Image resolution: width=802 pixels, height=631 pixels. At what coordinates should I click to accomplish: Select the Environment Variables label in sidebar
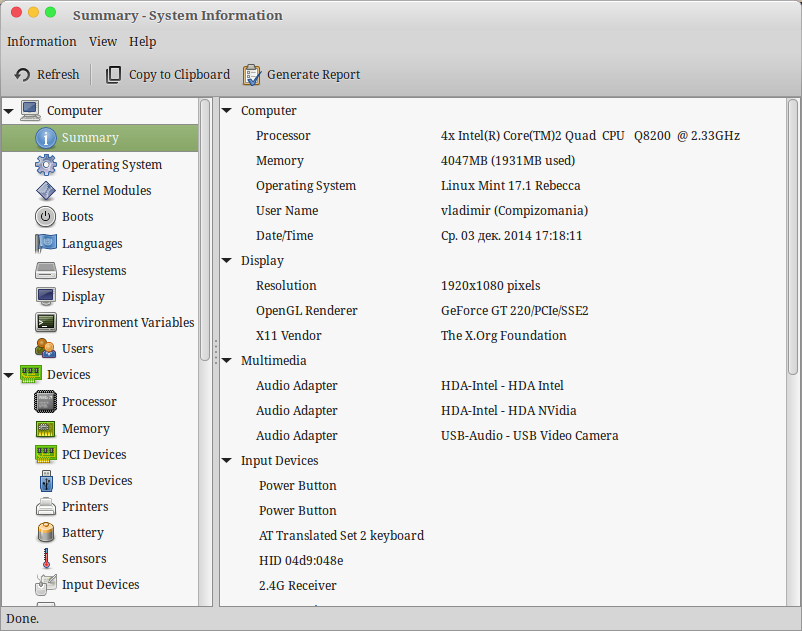click(128, 323)
